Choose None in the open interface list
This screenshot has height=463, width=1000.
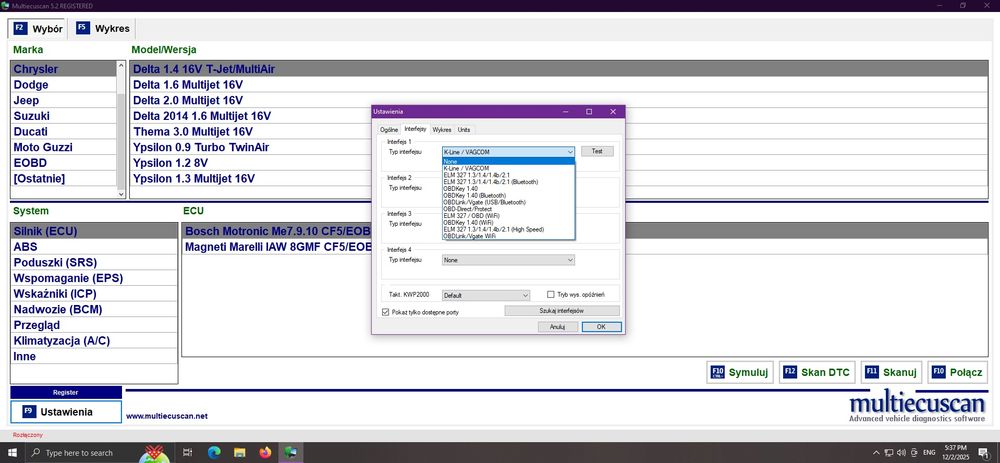click(x=508, y=161)
